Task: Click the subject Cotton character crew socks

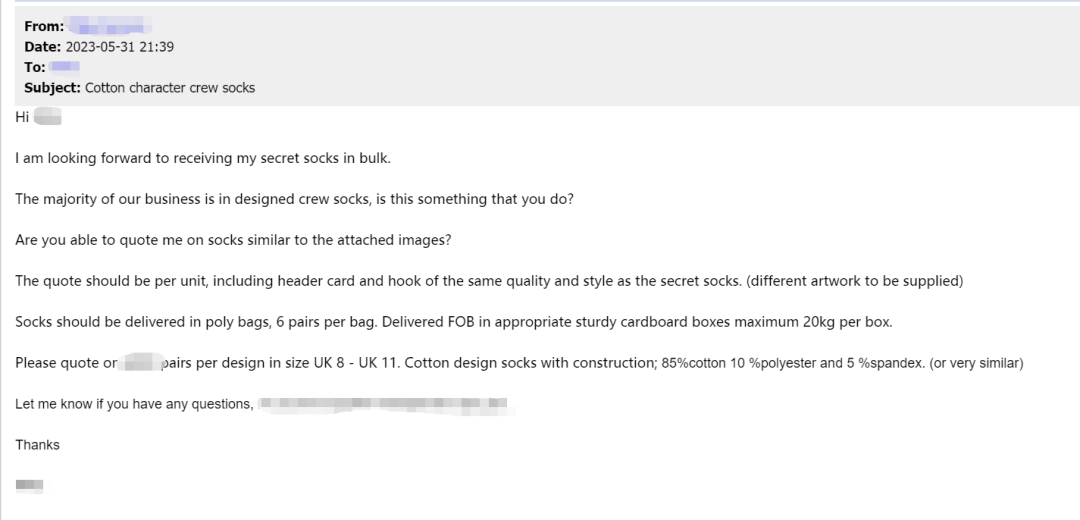Action: click(170, 88)
